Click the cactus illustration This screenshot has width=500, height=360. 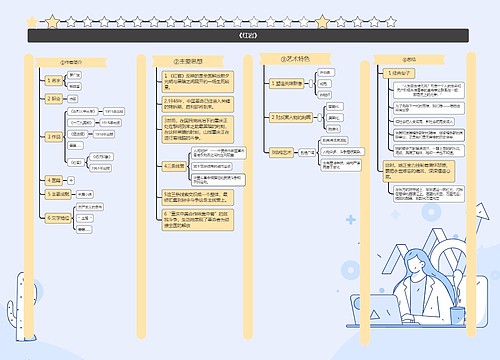pyautogui.click(x=21, y=307)
